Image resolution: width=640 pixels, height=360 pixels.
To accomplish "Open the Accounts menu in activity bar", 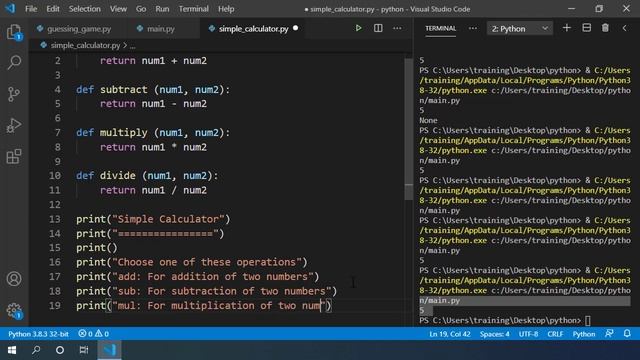I will pos(14,279).
